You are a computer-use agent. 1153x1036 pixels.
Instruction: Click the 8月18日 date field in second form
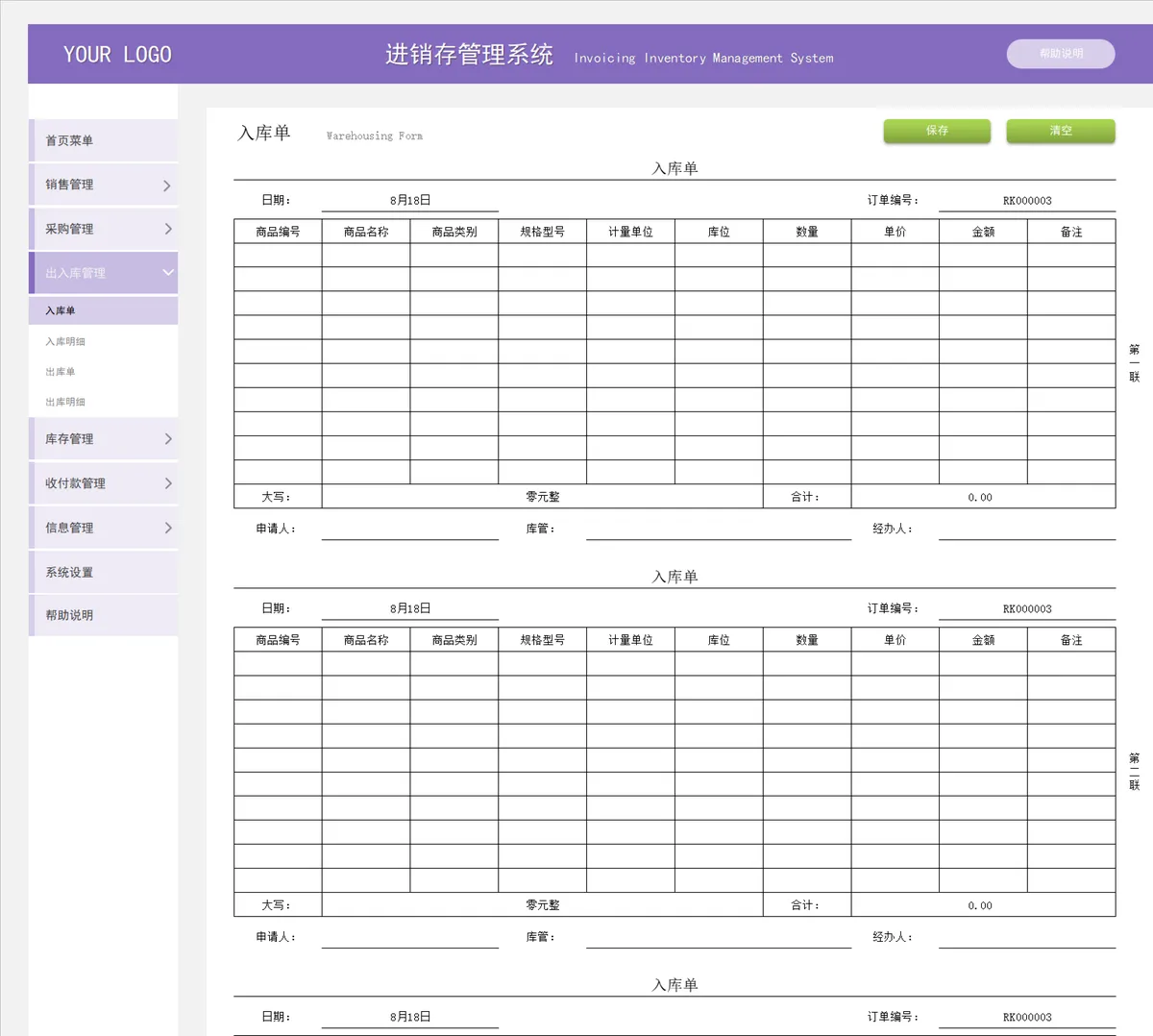click(x=410, y=608)
